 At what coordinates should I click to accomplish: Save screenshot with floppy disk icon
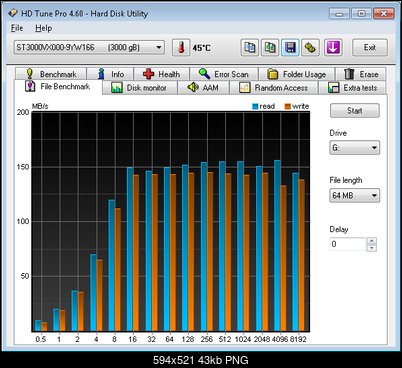pos(290,47)
